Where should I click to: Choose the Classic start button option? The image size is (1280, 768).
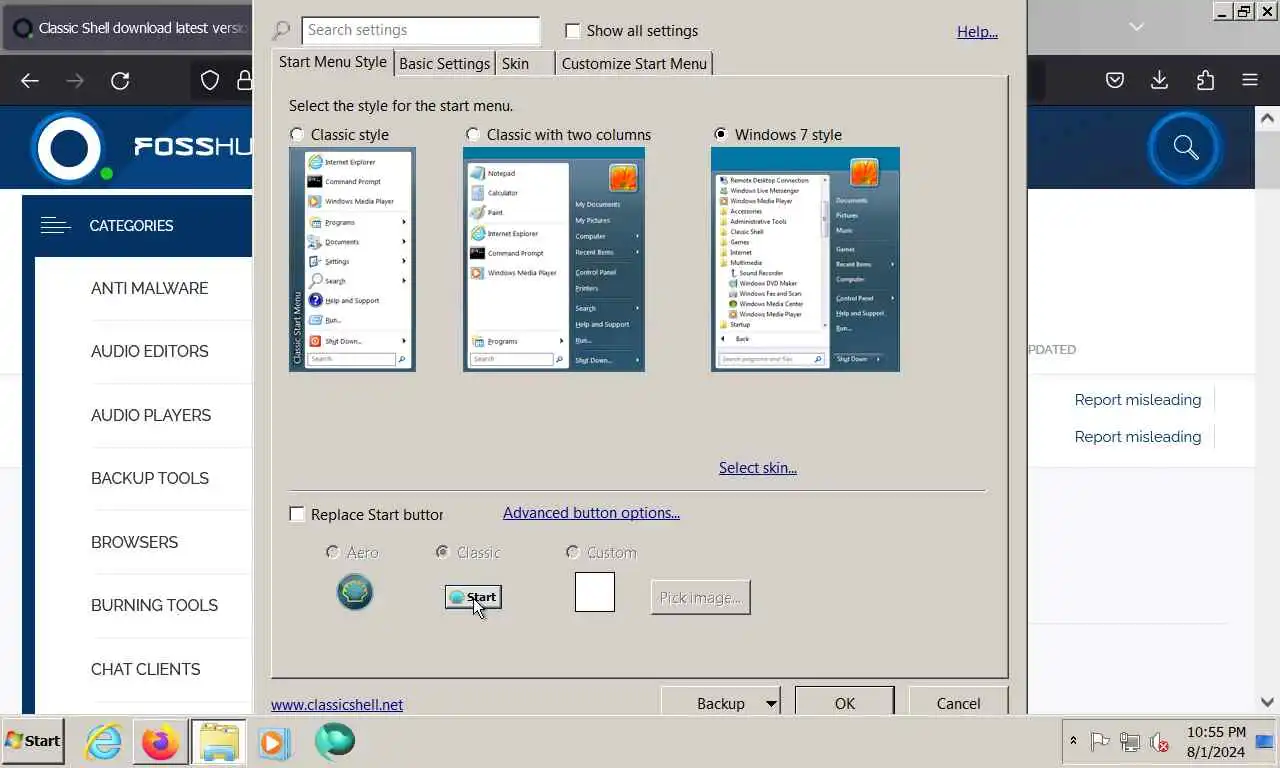(x=443, y=552)
